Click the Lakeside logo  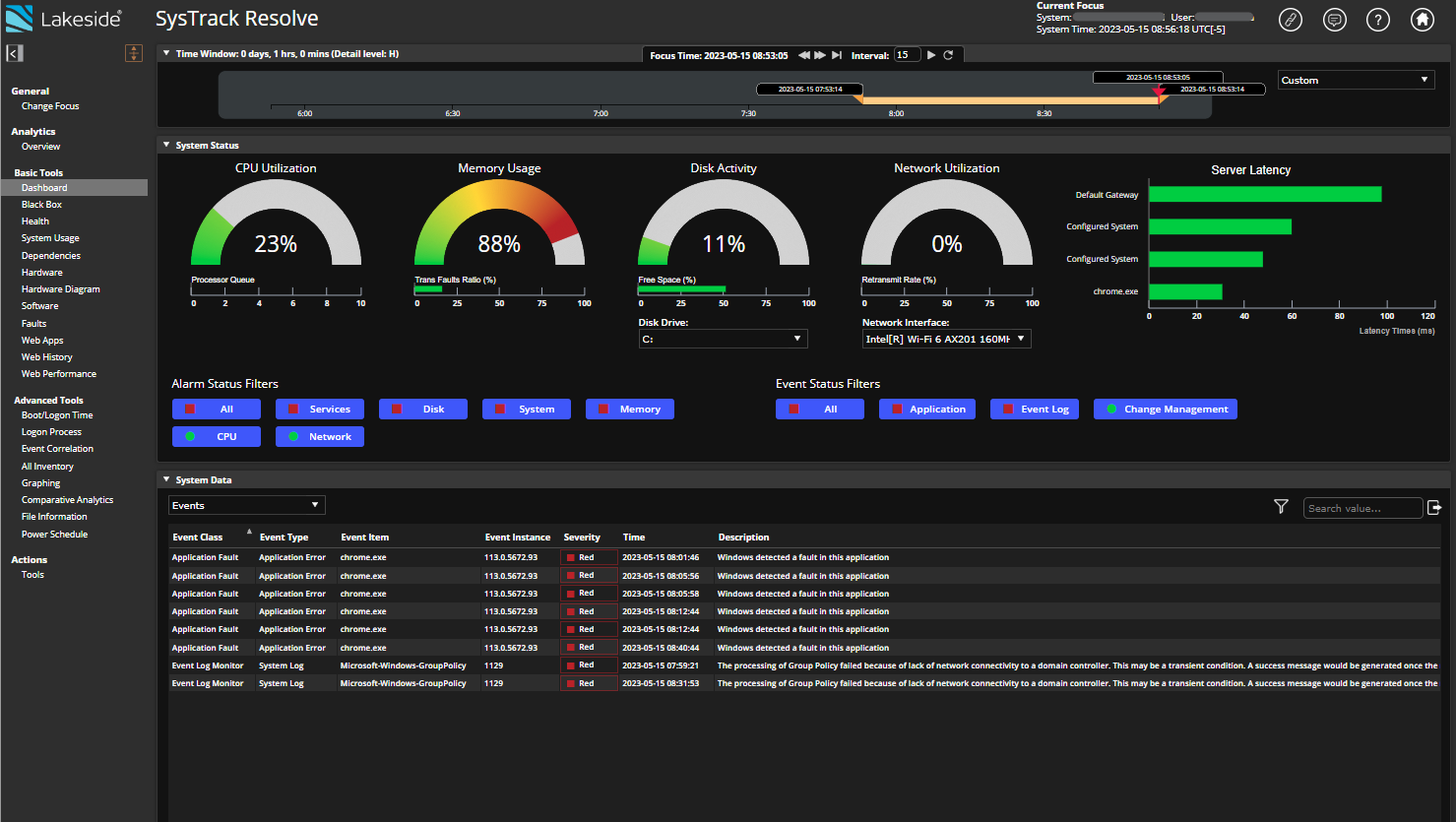(64, 19)
